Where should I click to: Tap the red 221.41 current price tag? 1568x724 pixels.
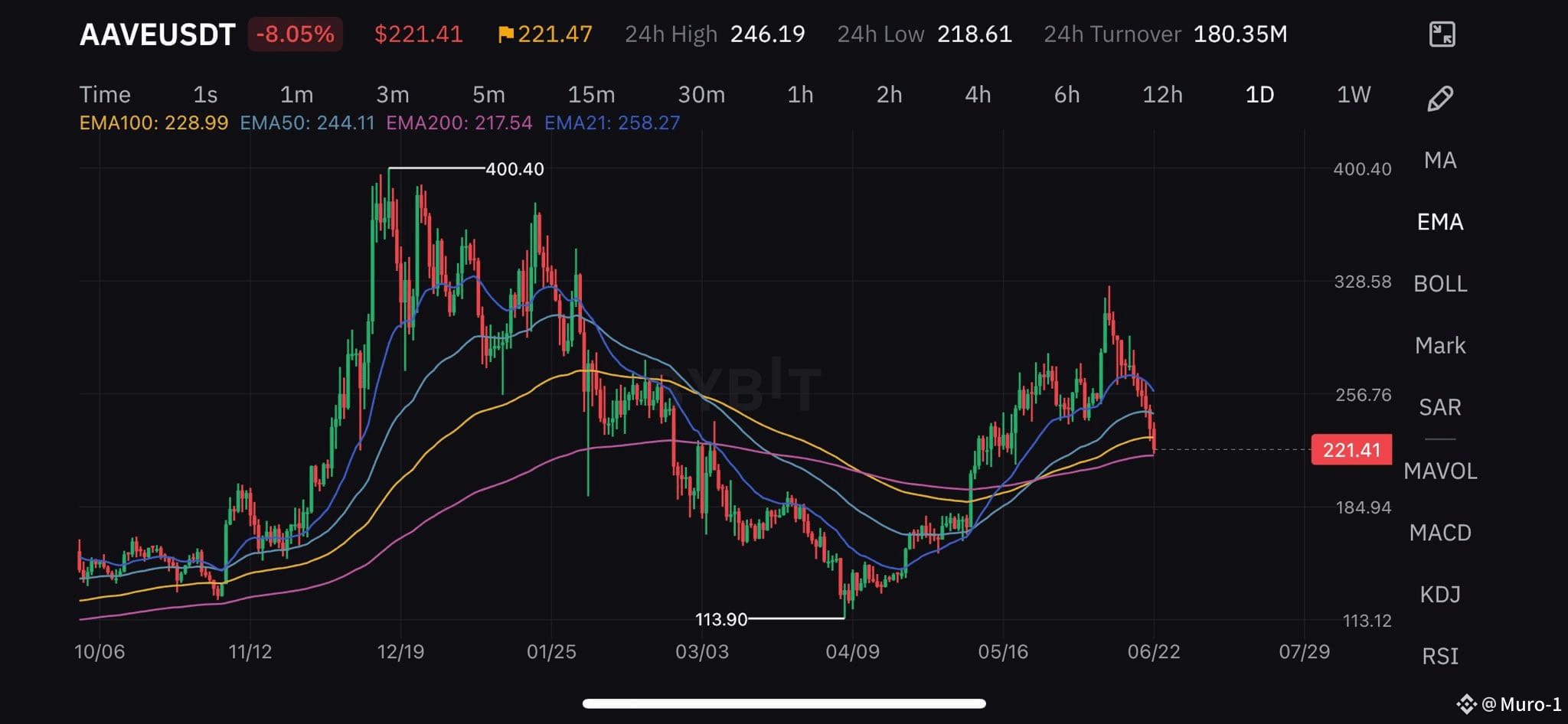[x=1351, y=450]
